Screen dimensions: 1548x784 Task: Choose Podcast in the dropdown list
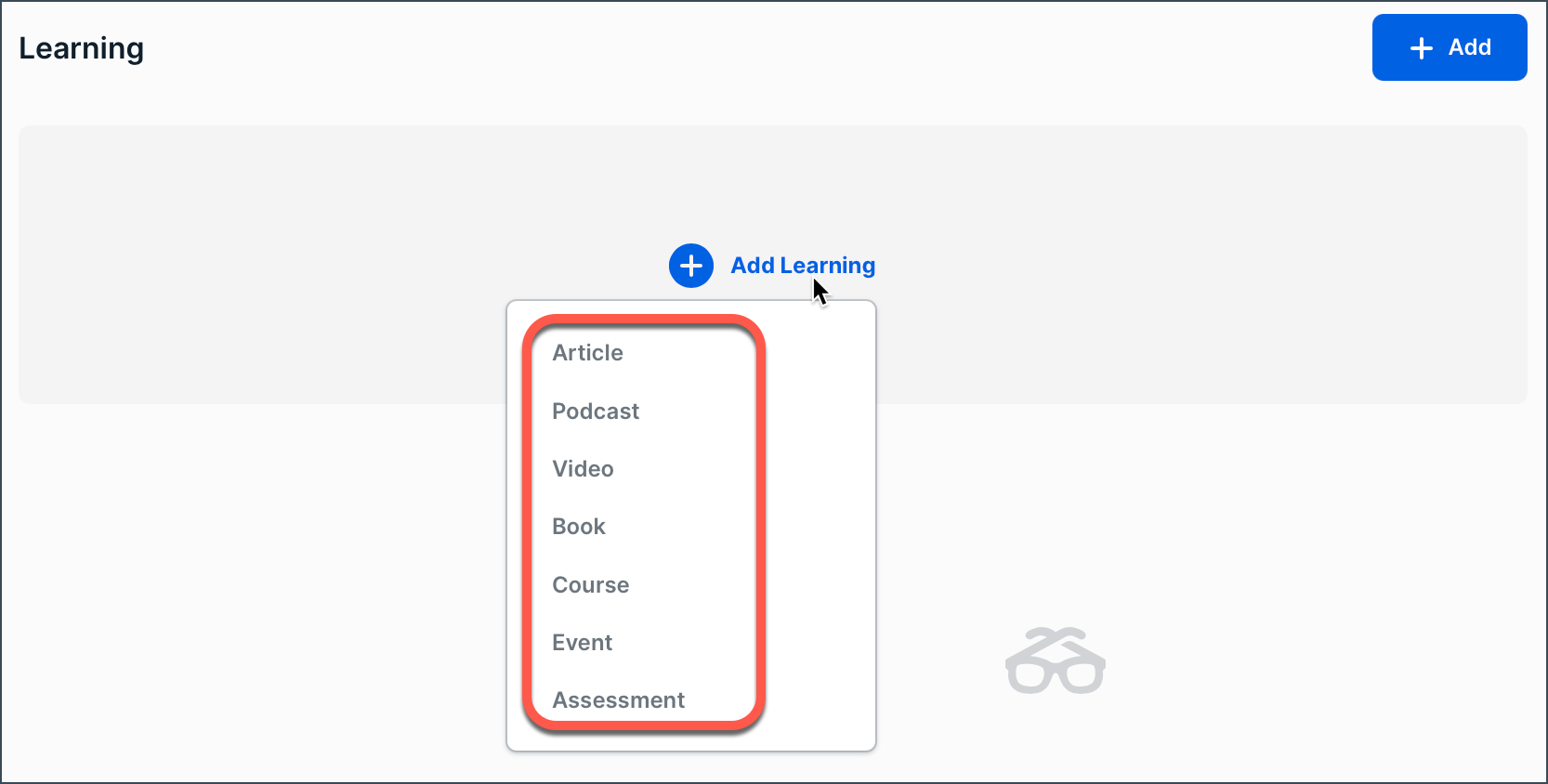click(596, 412)
